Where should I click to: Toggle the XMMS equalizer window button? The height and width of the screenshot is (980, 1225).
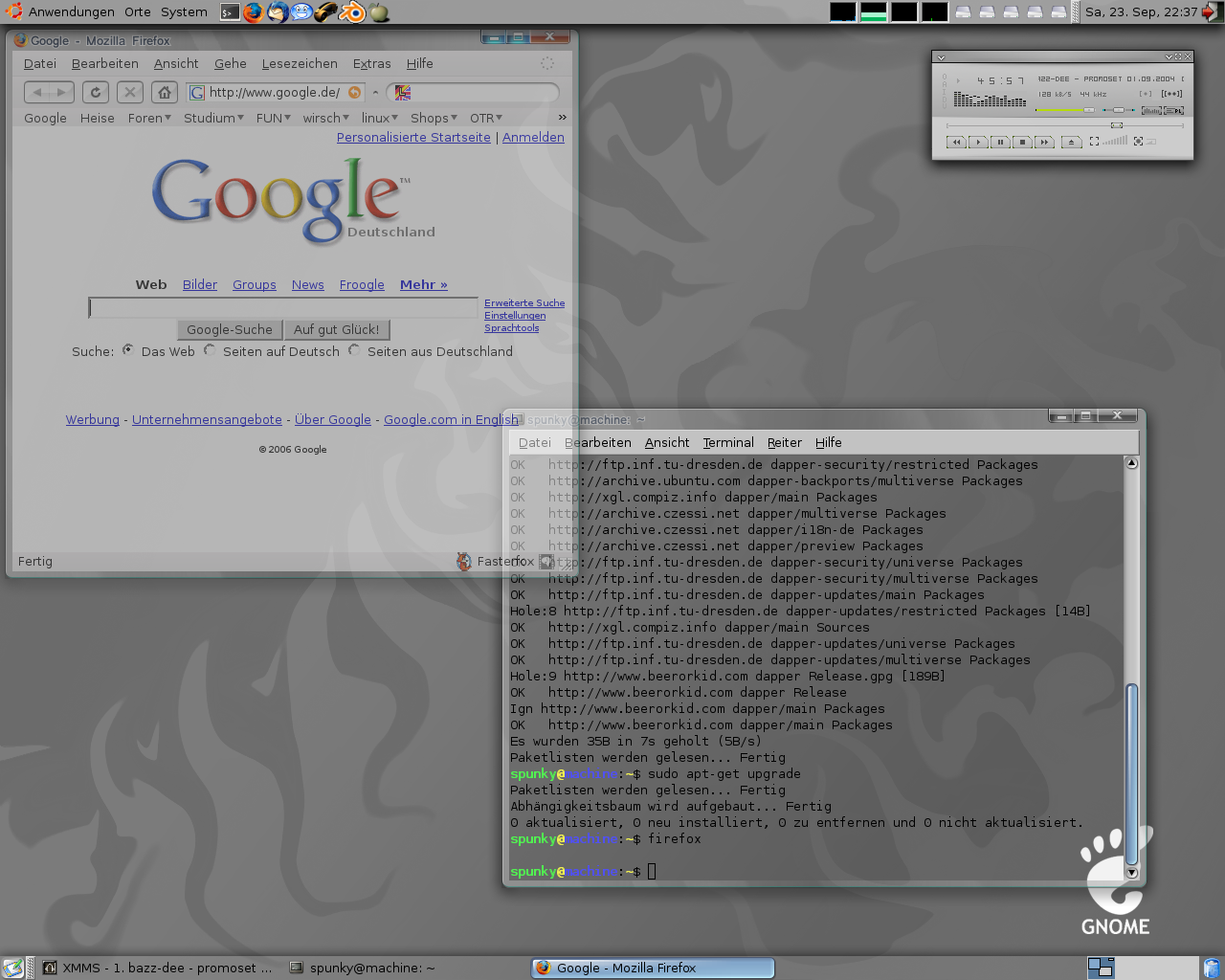[1151, 111]
